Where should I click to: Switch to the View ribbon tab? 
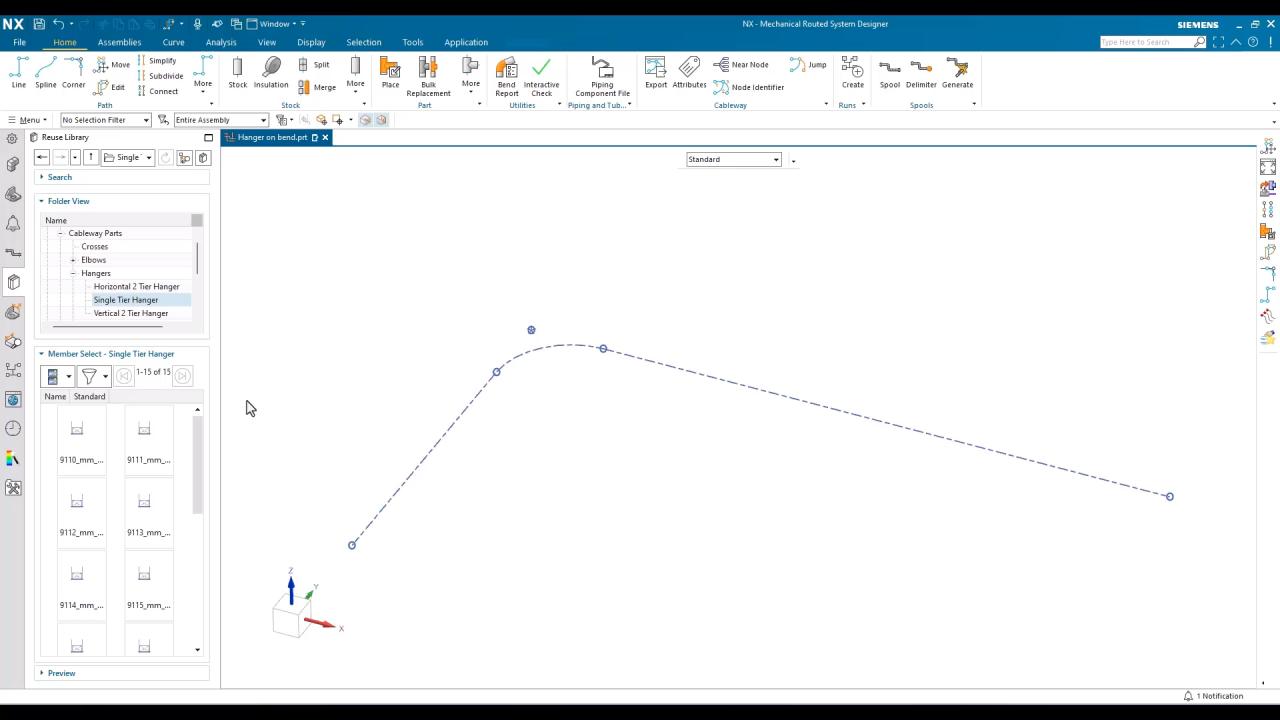[267, 42]
